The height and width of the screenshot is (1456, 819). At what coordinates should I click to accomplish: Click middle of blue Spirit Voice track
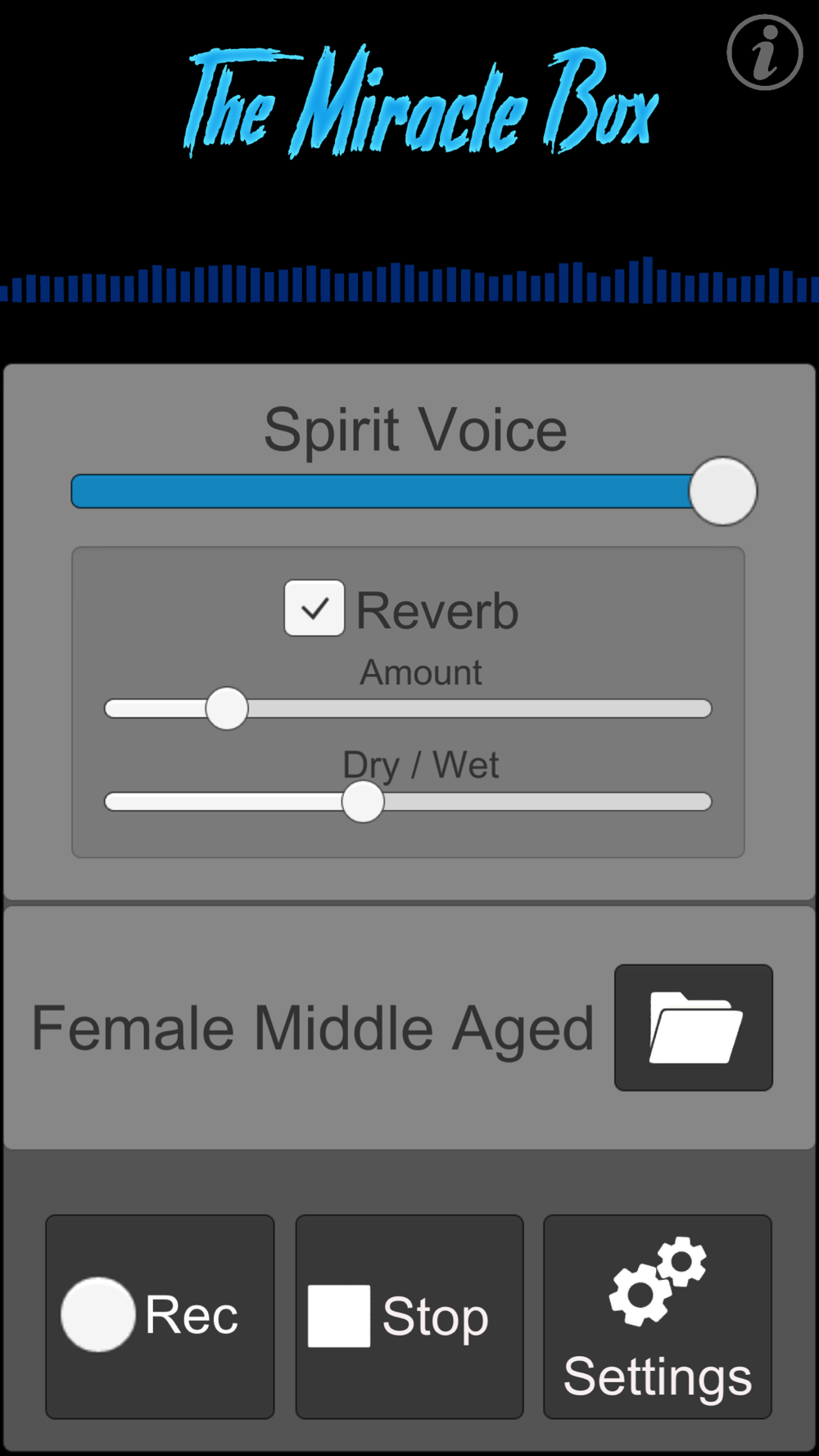tap(382, 491)
